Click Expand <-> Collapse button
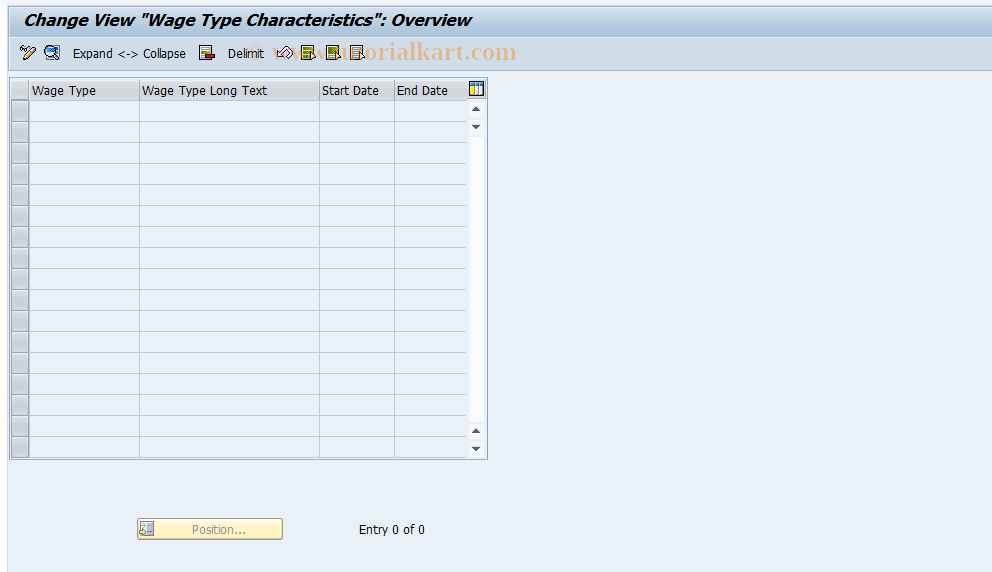This screenshot has height=572, width=992. (129, 54)
